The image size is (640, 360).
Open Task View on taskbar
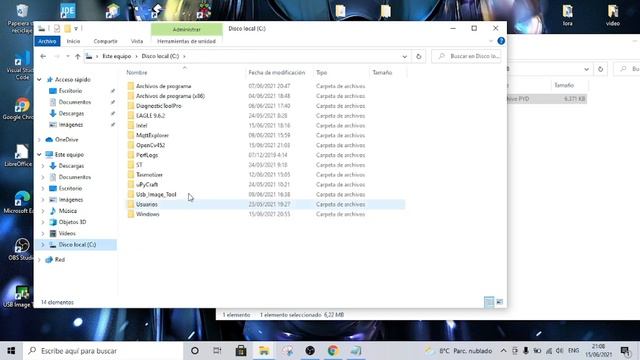[217, 351]
